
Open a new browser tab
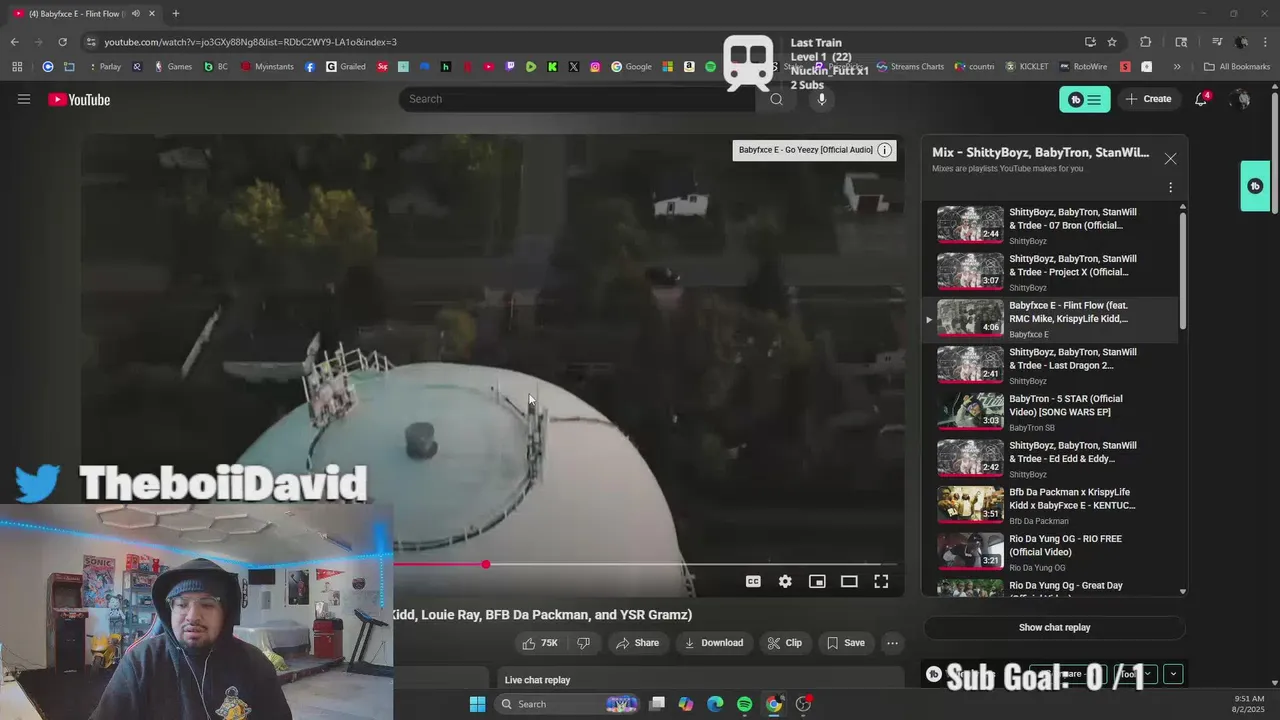[x=175, y=14]
